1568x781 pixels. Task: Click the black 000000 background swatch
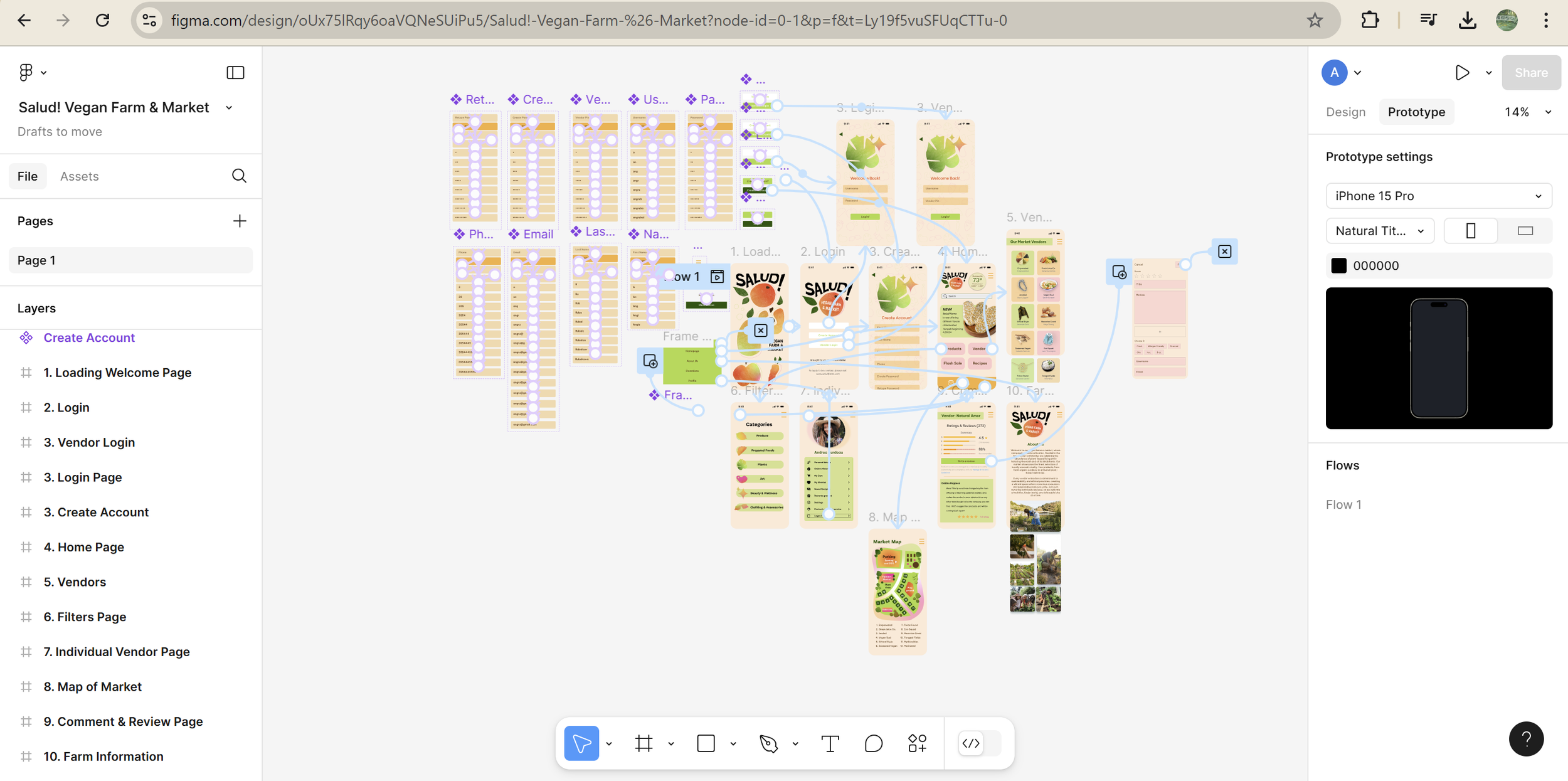[1338, 265]
